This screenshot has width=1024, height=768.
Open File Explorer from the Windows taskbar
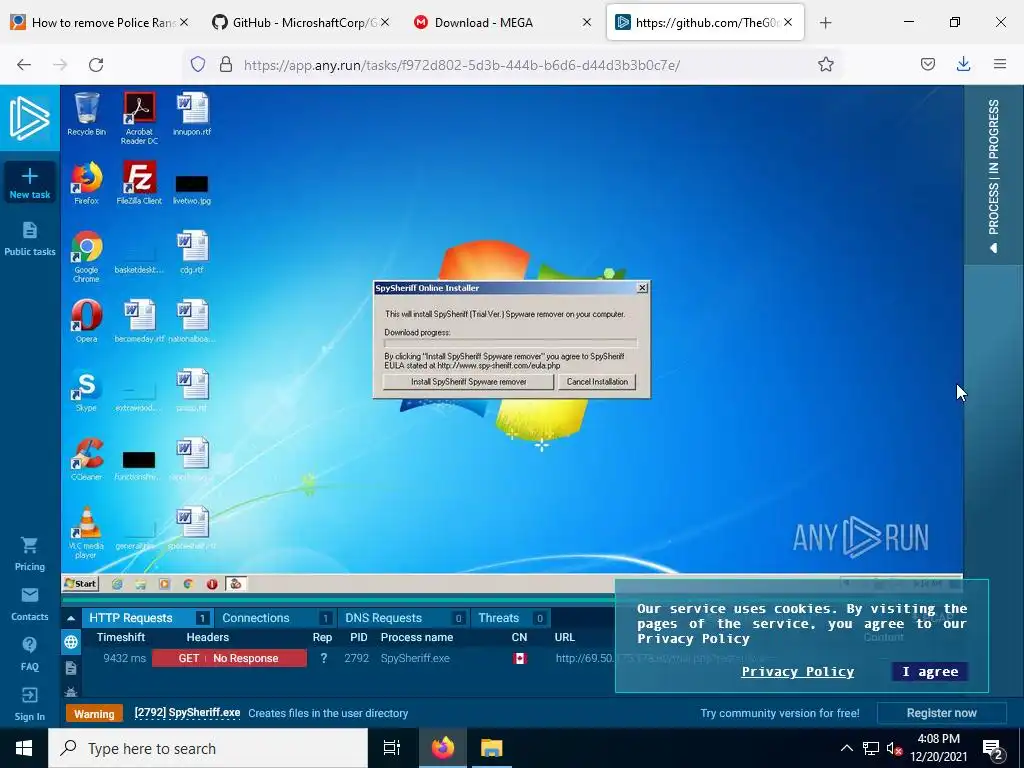[491, 748]
